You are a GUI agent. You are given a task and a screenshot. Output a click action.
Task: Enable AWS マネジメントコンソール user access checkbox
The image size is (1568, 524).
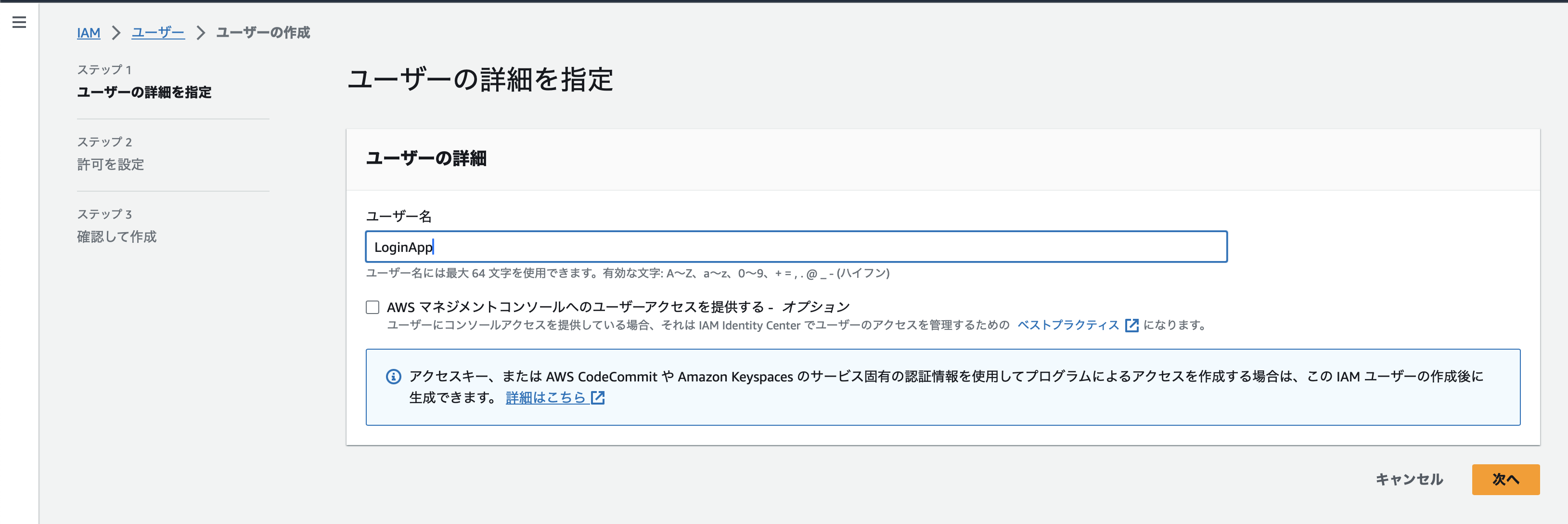tap(373, 307)
